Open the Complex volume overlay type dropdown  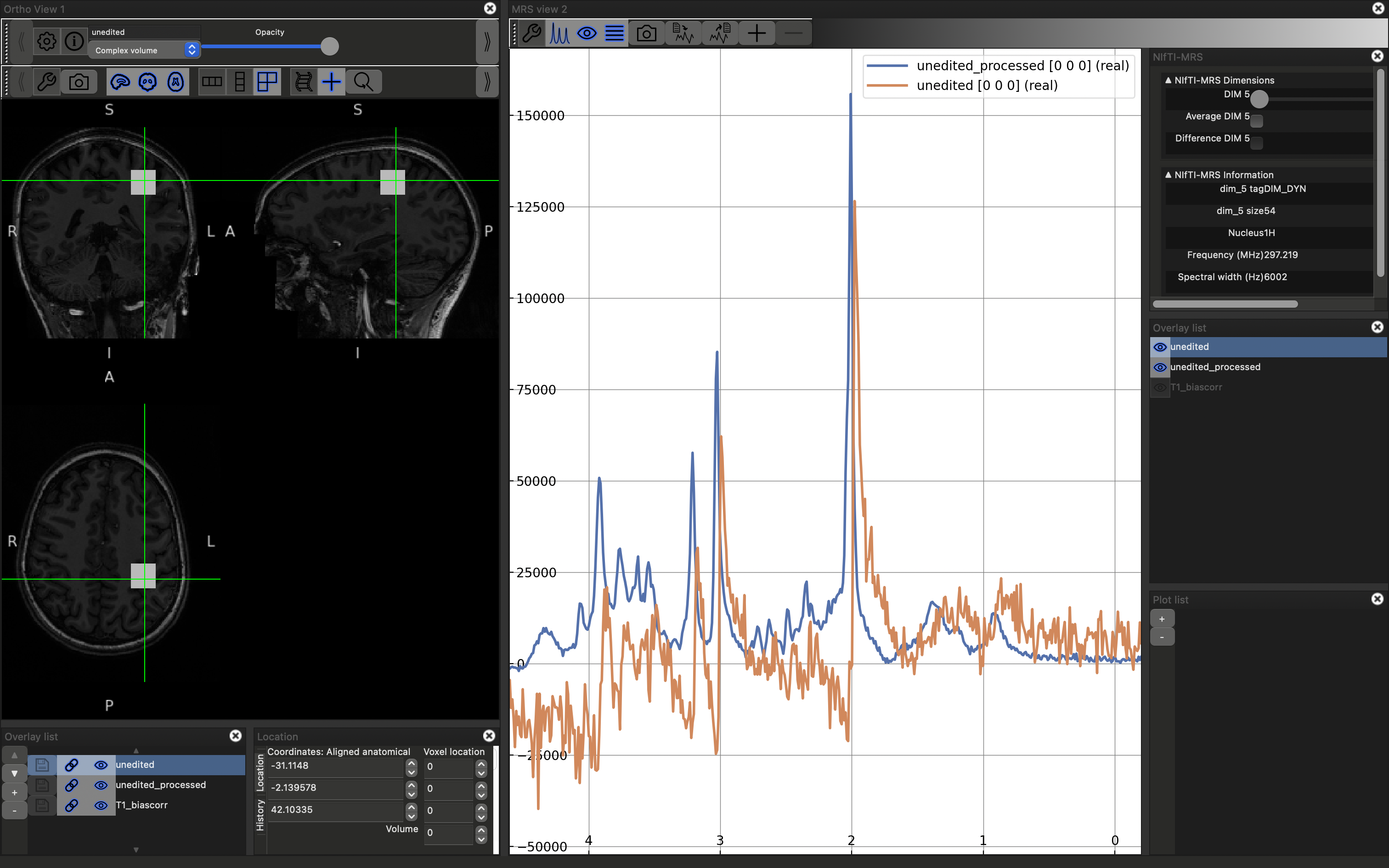tap(144, 51)
